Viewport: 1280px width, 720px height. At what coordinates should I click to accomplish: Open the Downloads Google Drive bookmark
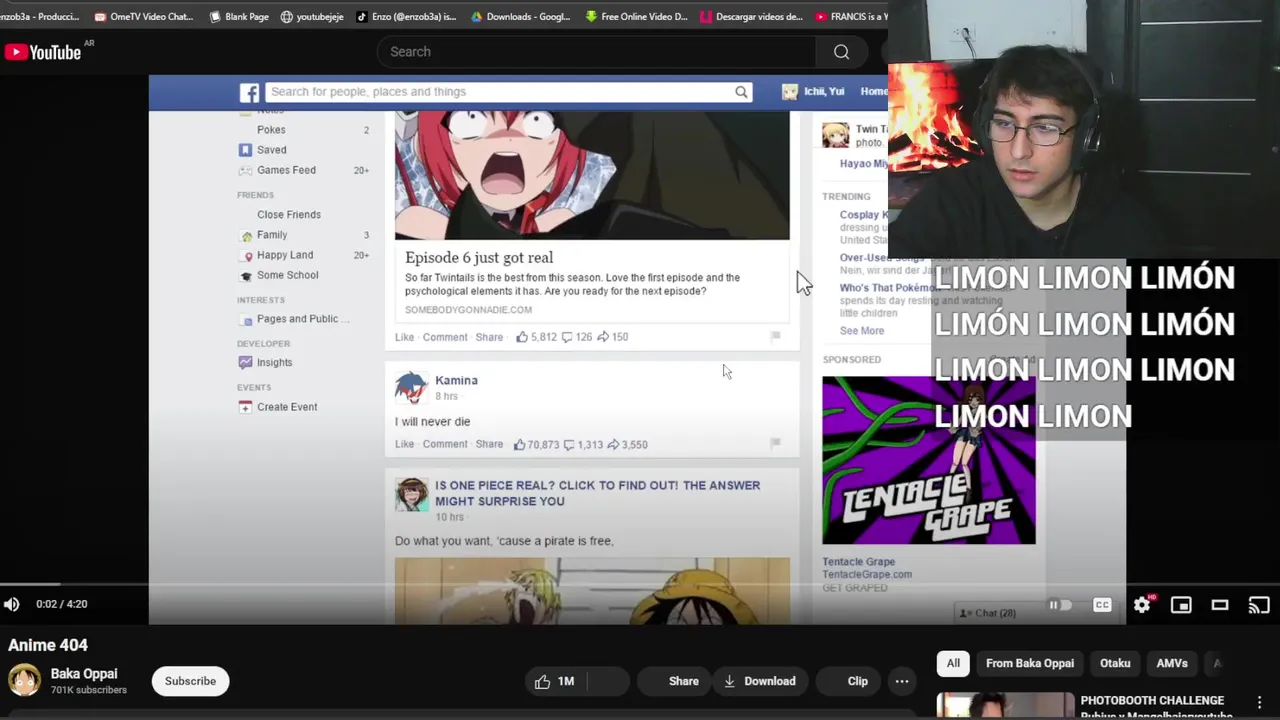pyautogui.click(x=520, y=17)
